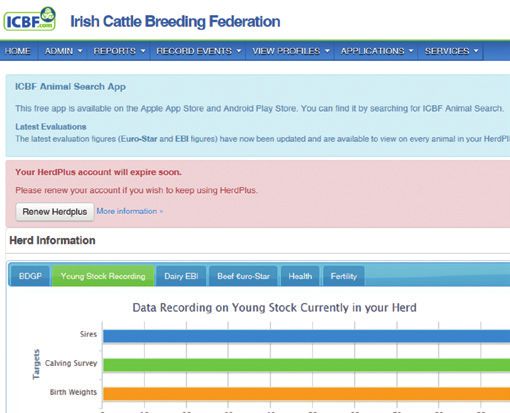This screenshot has width=510, height=413.
Task: Click the Renew Herdplus button
Action: point(55,212)
